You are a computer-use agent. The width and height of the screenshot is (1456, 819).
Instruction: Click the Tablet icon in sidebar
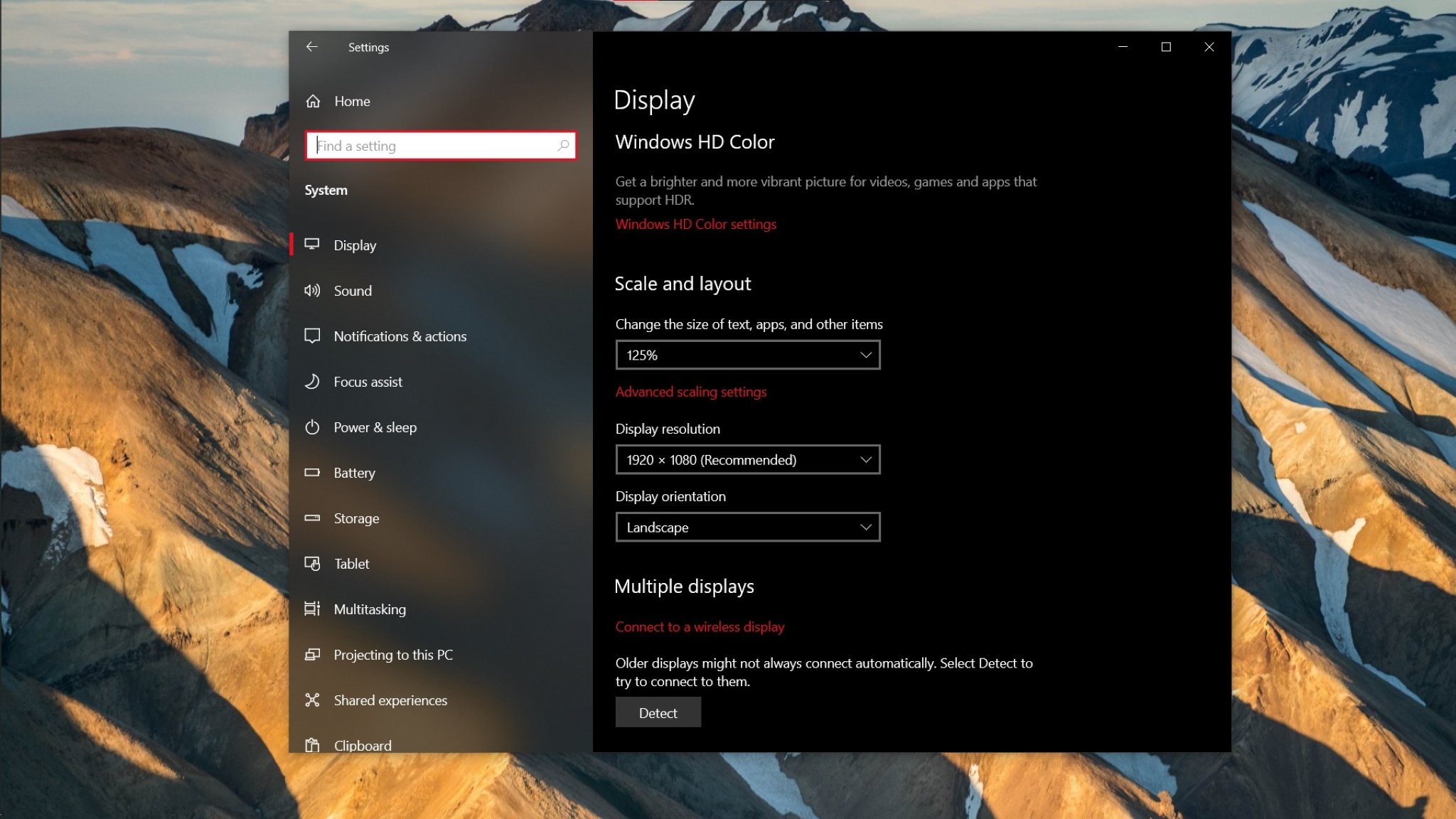pos(312,564)
